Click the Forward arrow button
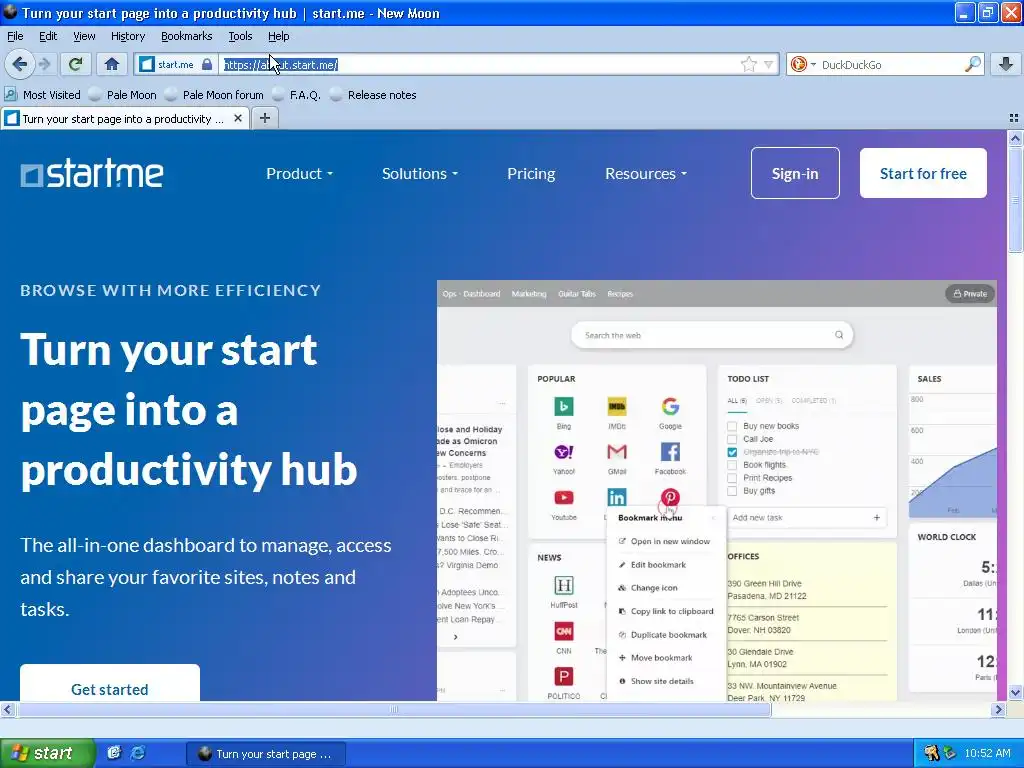 tap(44, 64)
